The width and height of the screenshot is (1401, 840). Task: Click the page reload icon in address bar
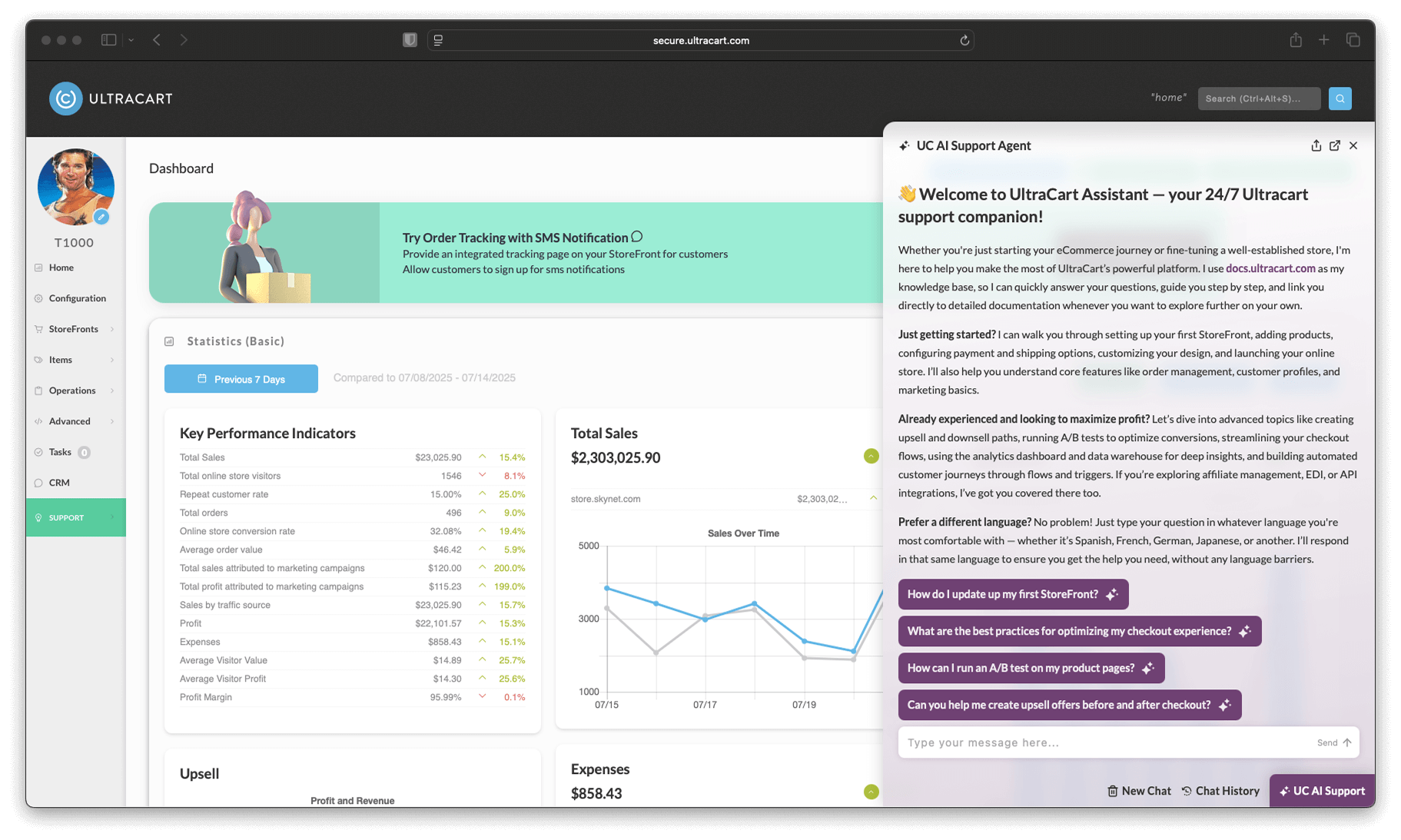point(964,40)
